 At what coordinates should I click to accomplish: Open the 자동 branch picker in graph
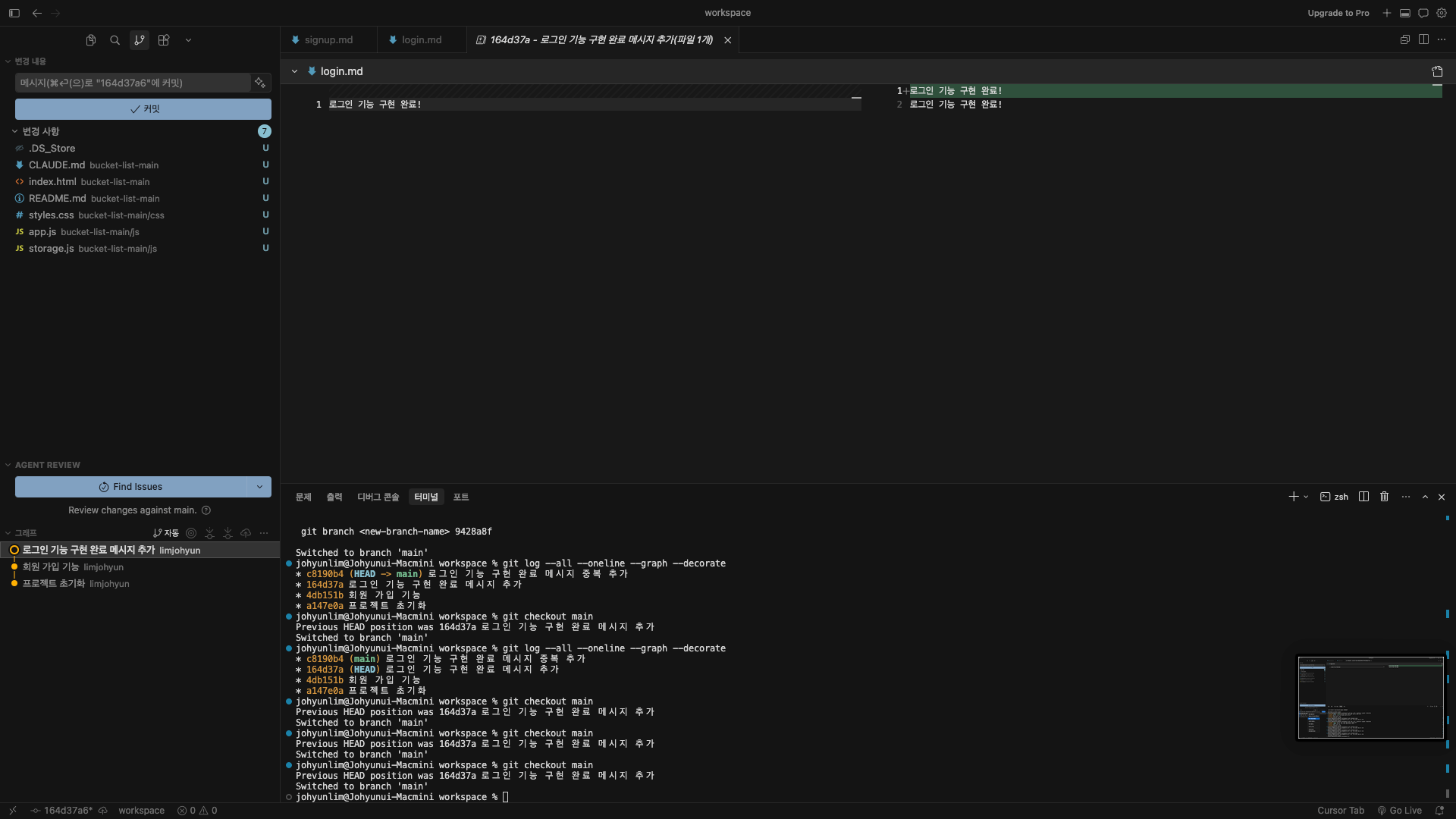tap(166, 533)
